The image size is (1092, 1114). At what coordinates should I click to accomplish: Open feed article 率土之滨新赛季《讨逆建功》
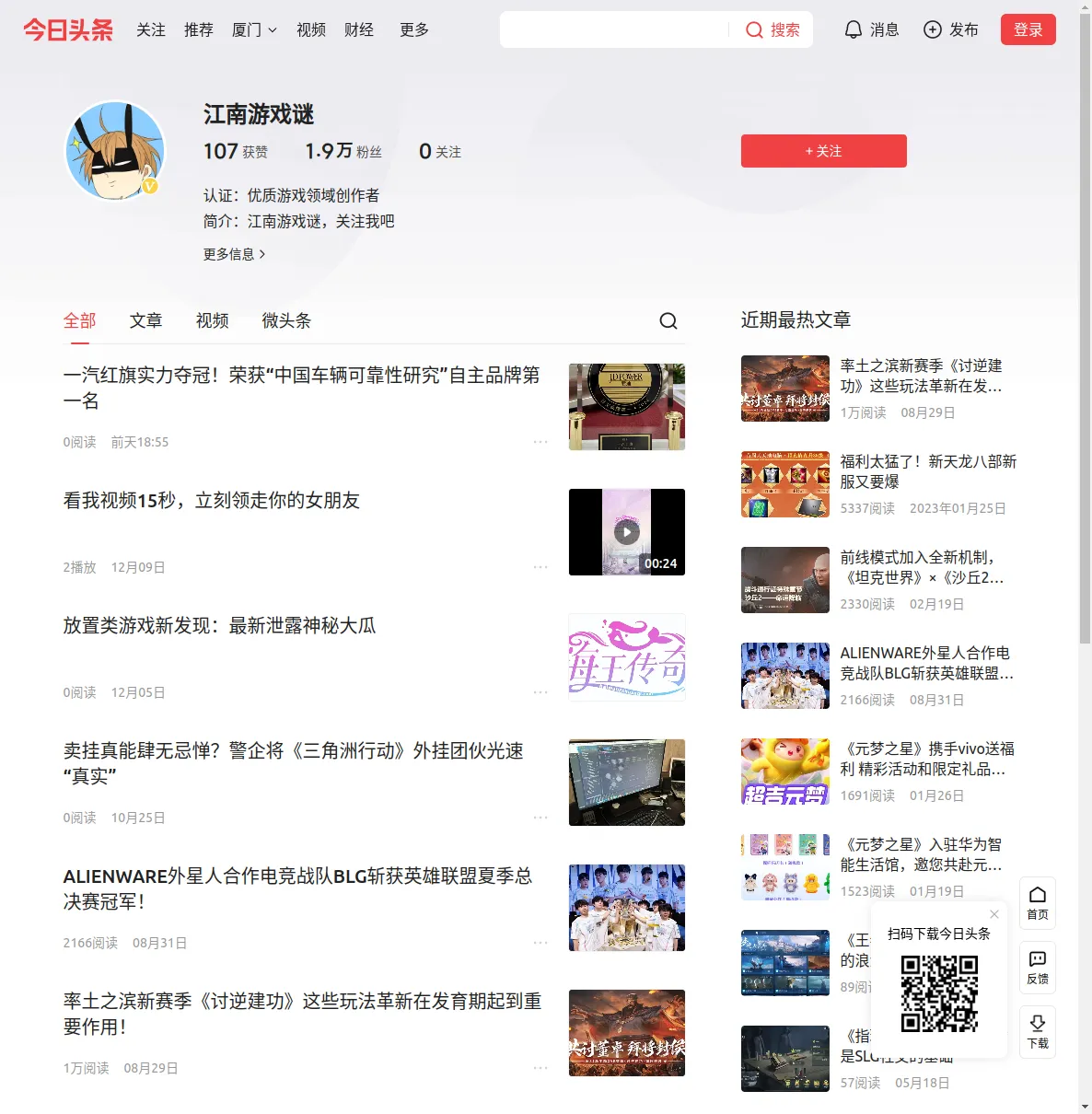click(302, 1014)
